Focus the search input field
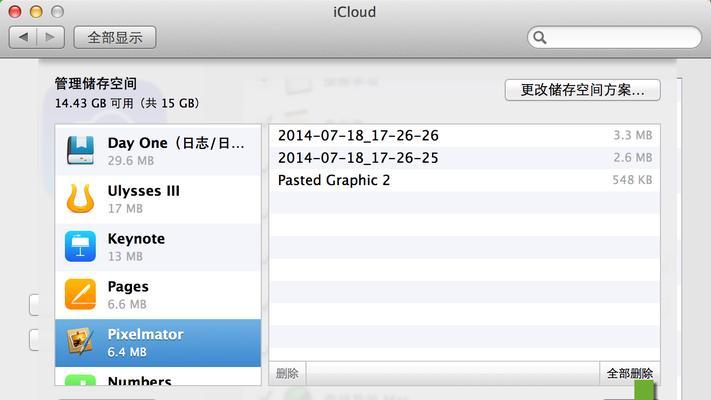The width and height of the screenshot is (711, 400). 614,37
